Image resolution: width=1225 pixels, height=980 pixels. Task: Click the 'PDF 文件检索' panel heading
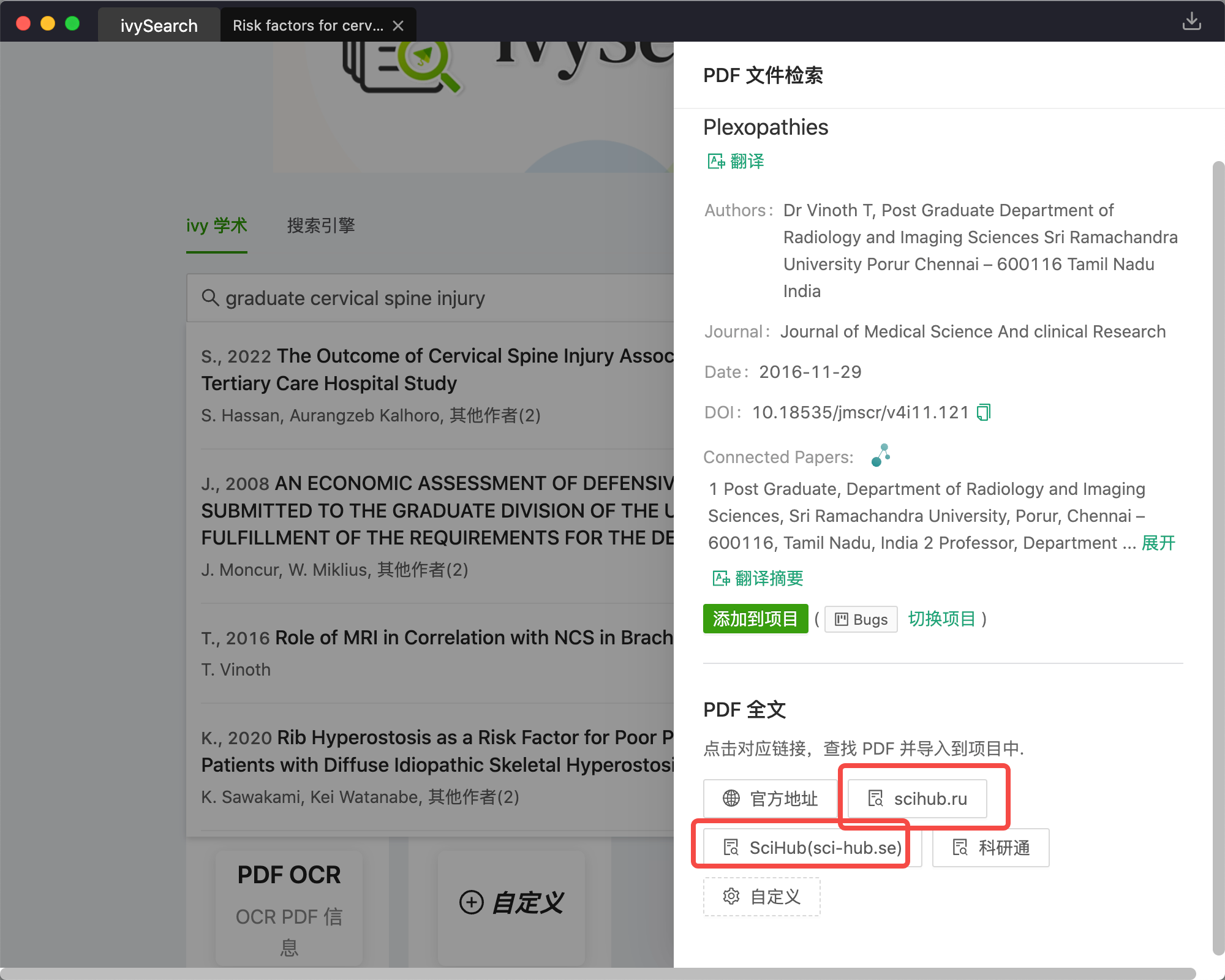pos(763,75)
